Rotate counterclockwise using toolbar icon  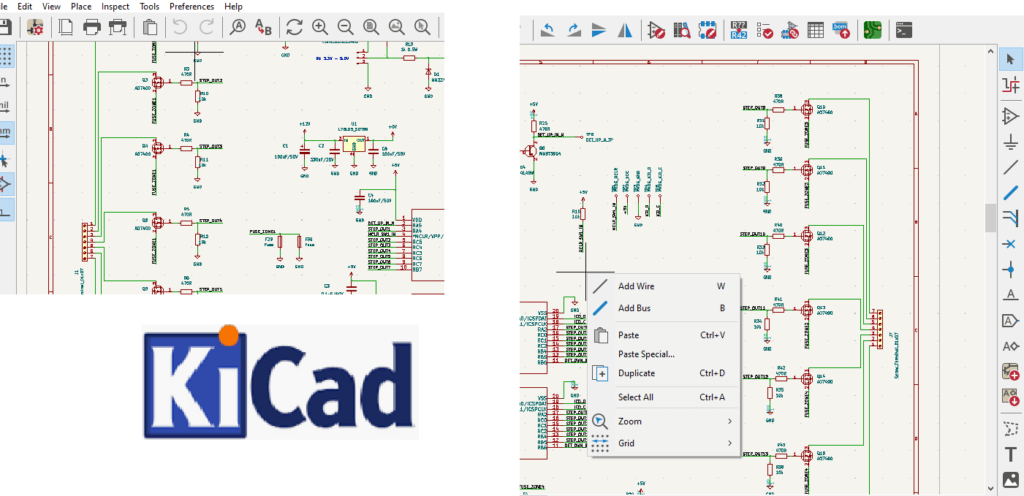(x=549, y=30)
